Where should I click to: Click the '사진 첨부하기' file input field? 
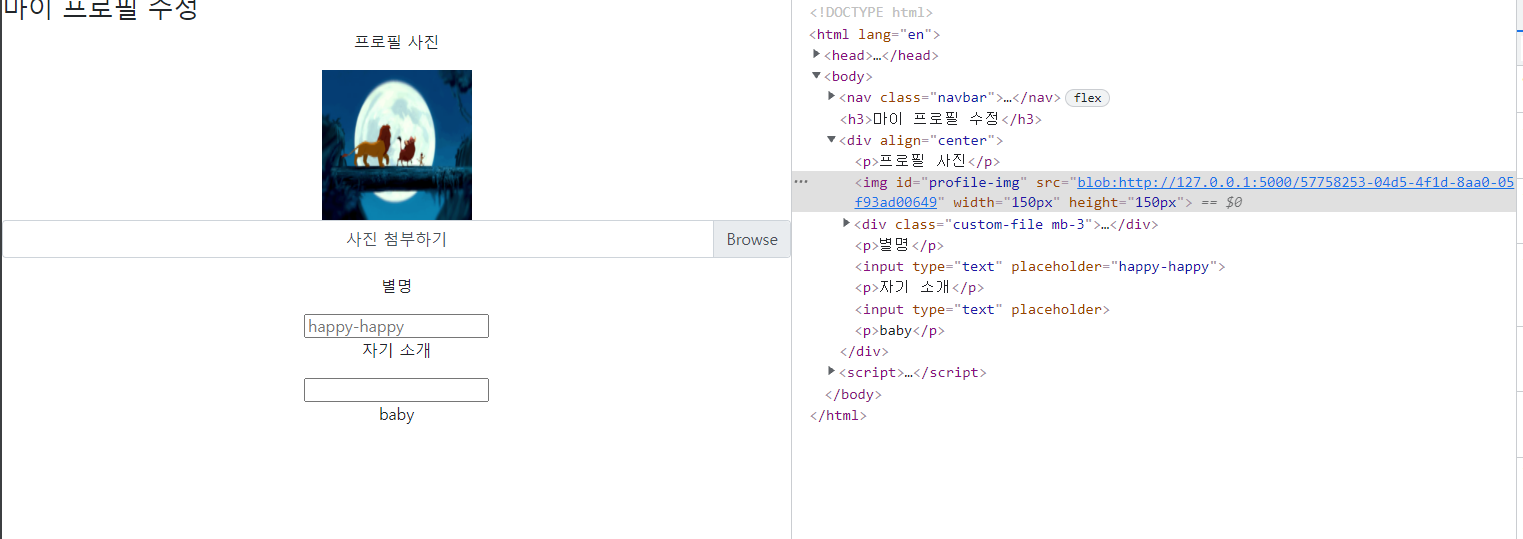click(x=358, y=239)
